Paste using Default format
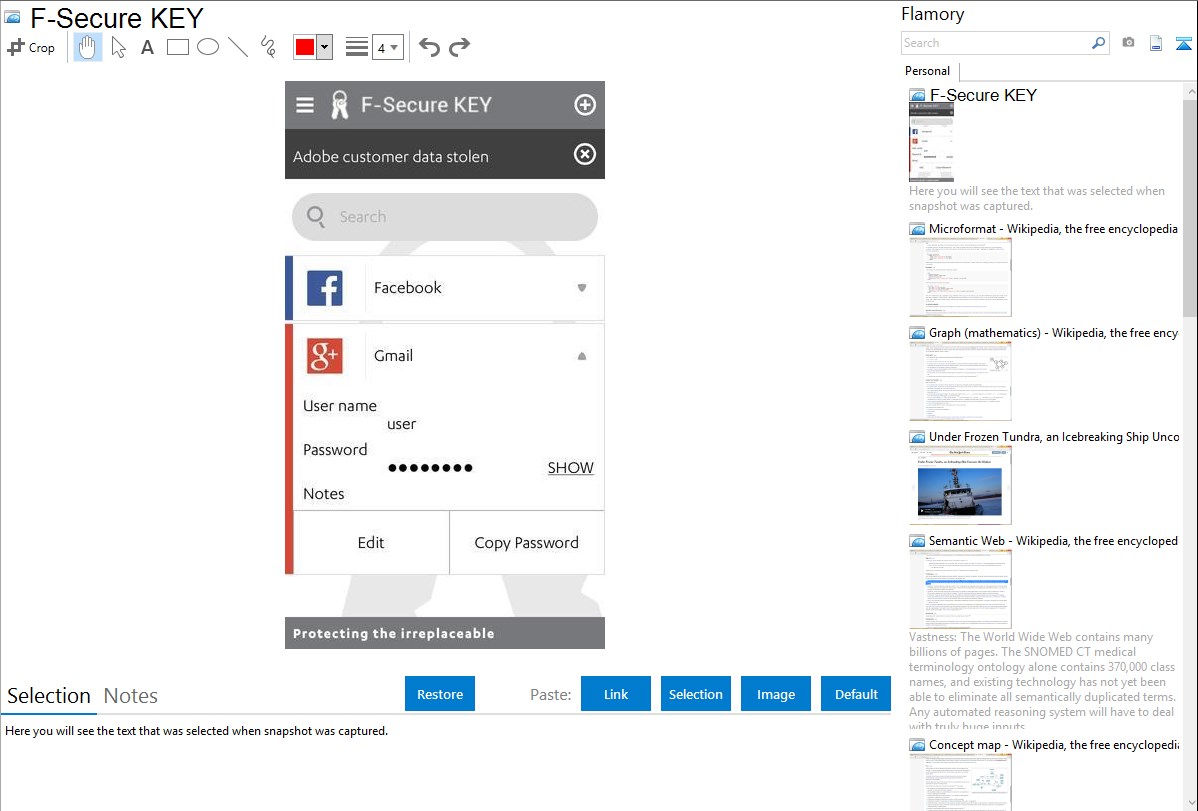1198x811 pixels. click(856, 694)
